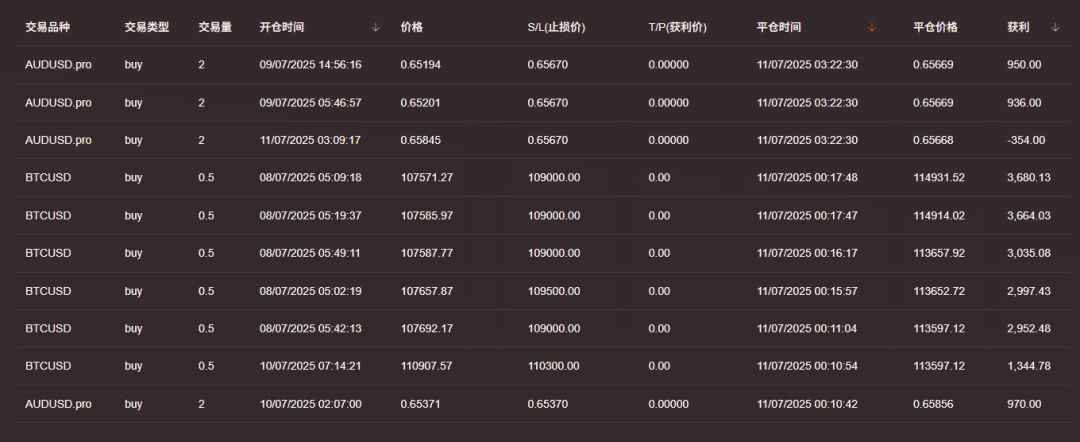Screen dimensions: 1080x442
Task: Click the 交易量 column header
Action: 215,28
